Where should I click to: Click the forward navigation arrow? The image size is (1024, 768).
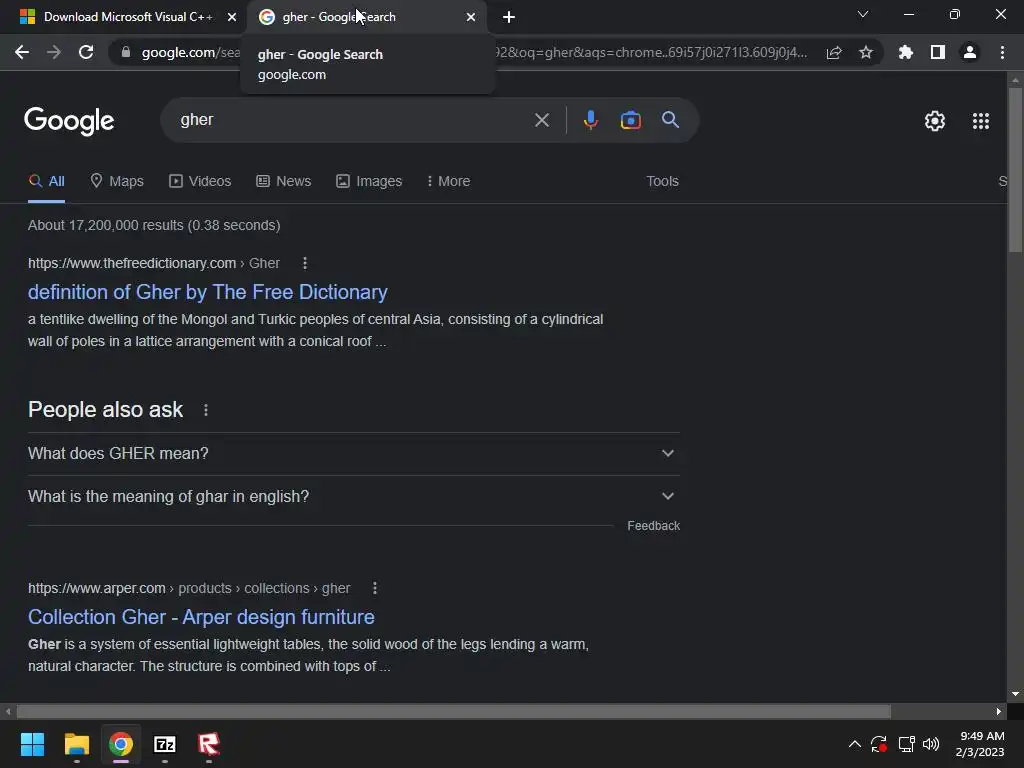tap(54, 52)
